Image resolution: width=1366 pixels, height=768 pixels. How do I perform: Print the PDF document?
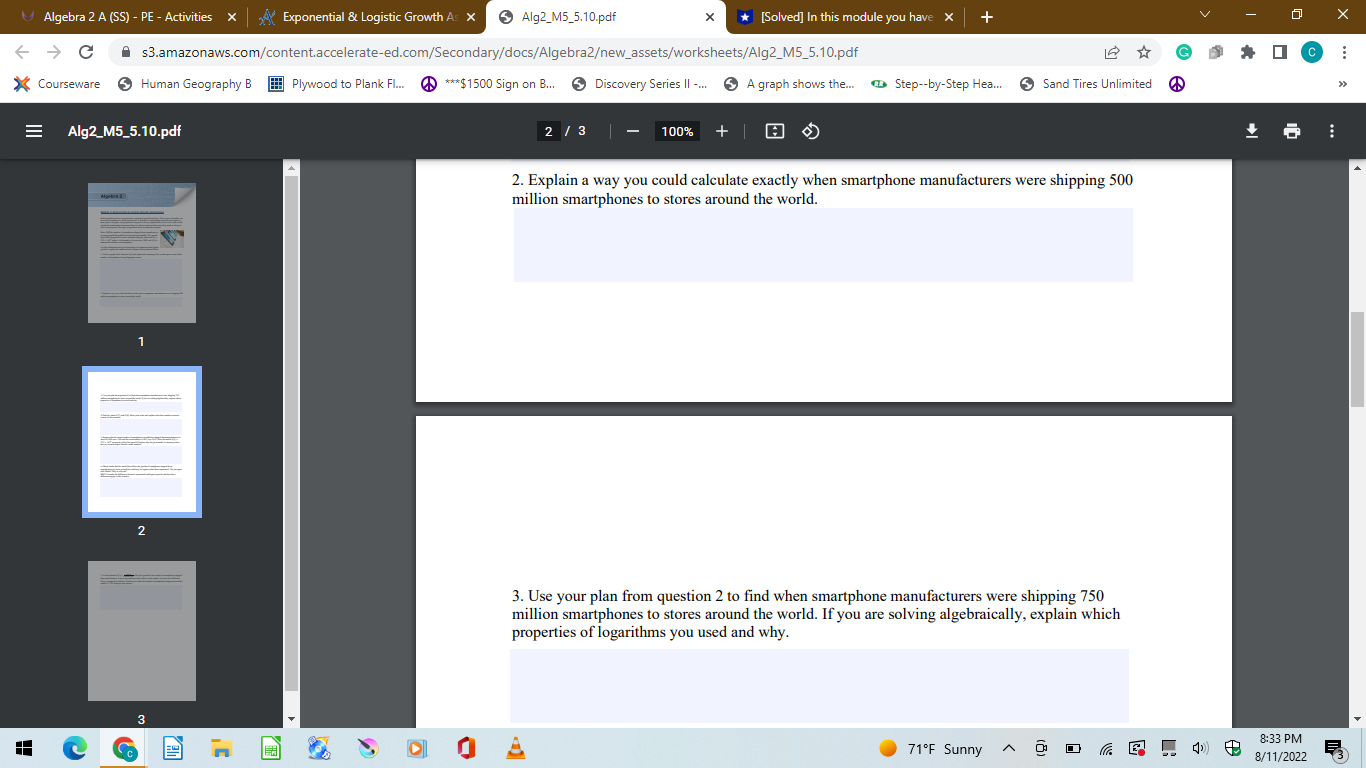[1292, 131]
